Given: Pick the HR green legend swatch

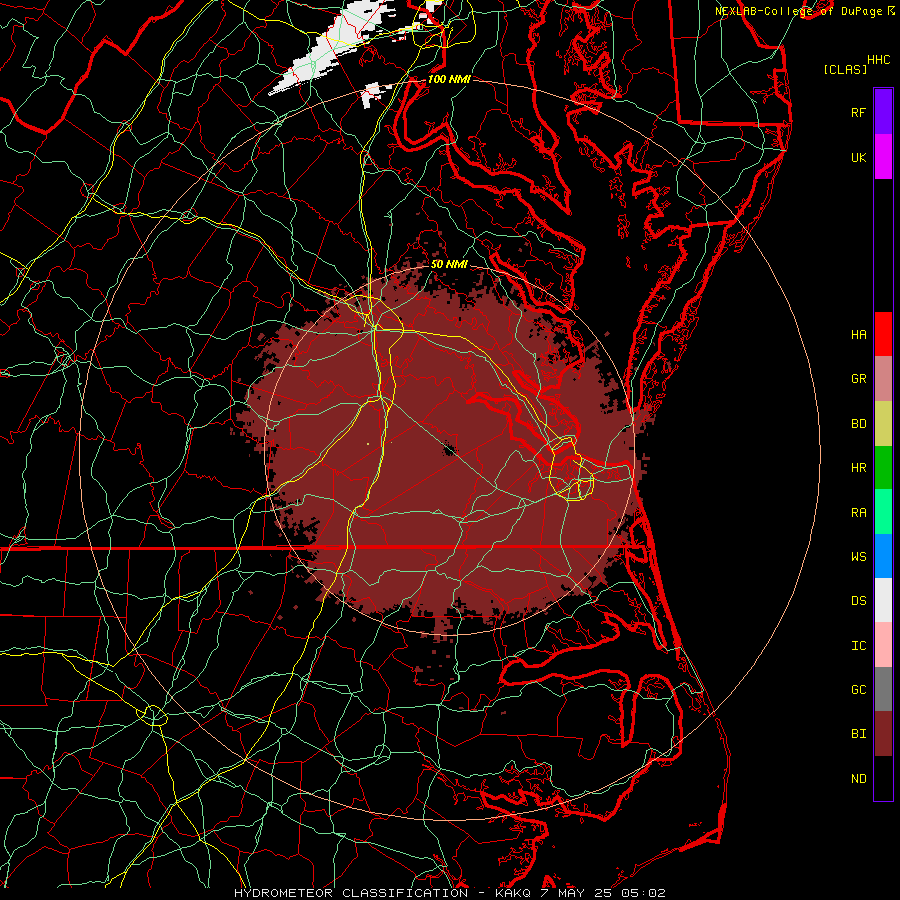Looking at the screenshot, I should (883, 468).
